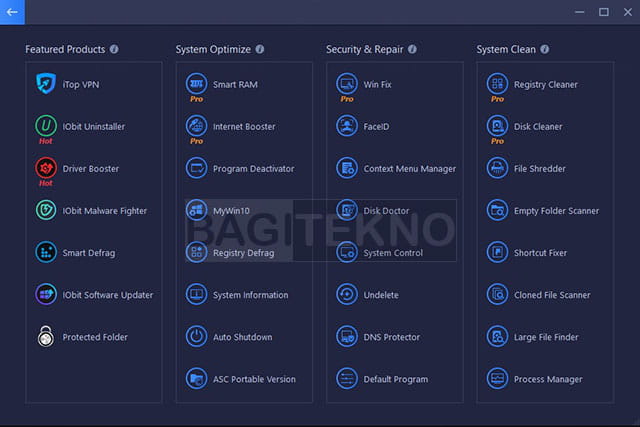
Task: Open the File Shredder icon
Action: pyautogui.click(x=497, y=168)
